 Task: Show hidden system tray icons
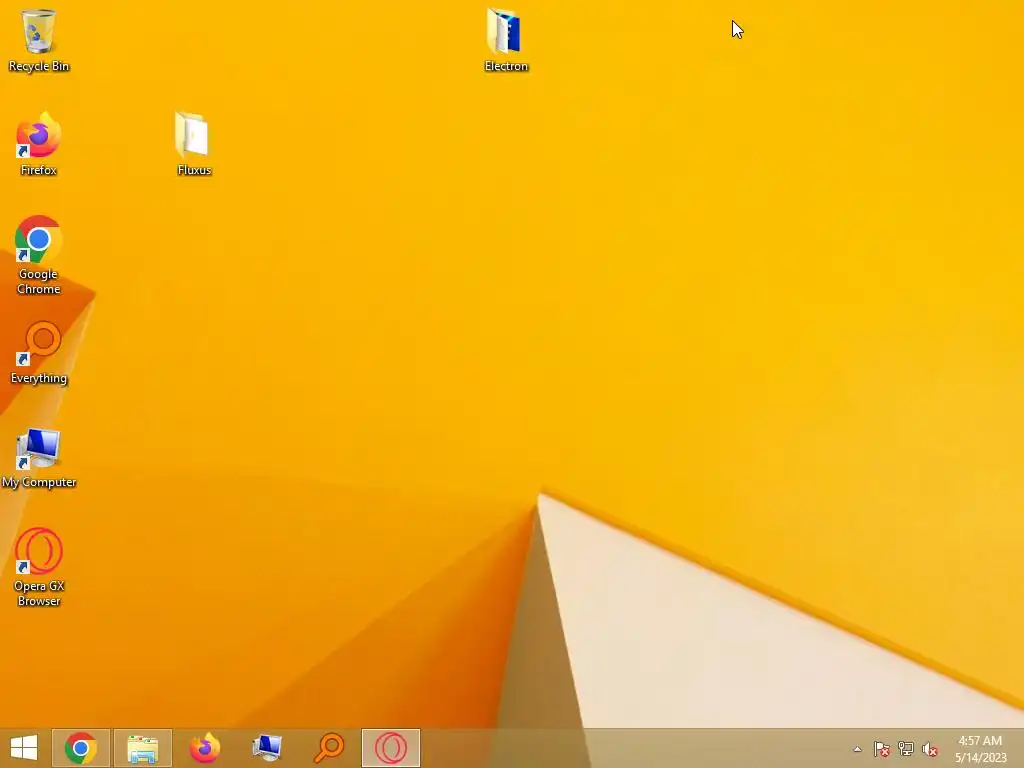[x=857, y=749]
